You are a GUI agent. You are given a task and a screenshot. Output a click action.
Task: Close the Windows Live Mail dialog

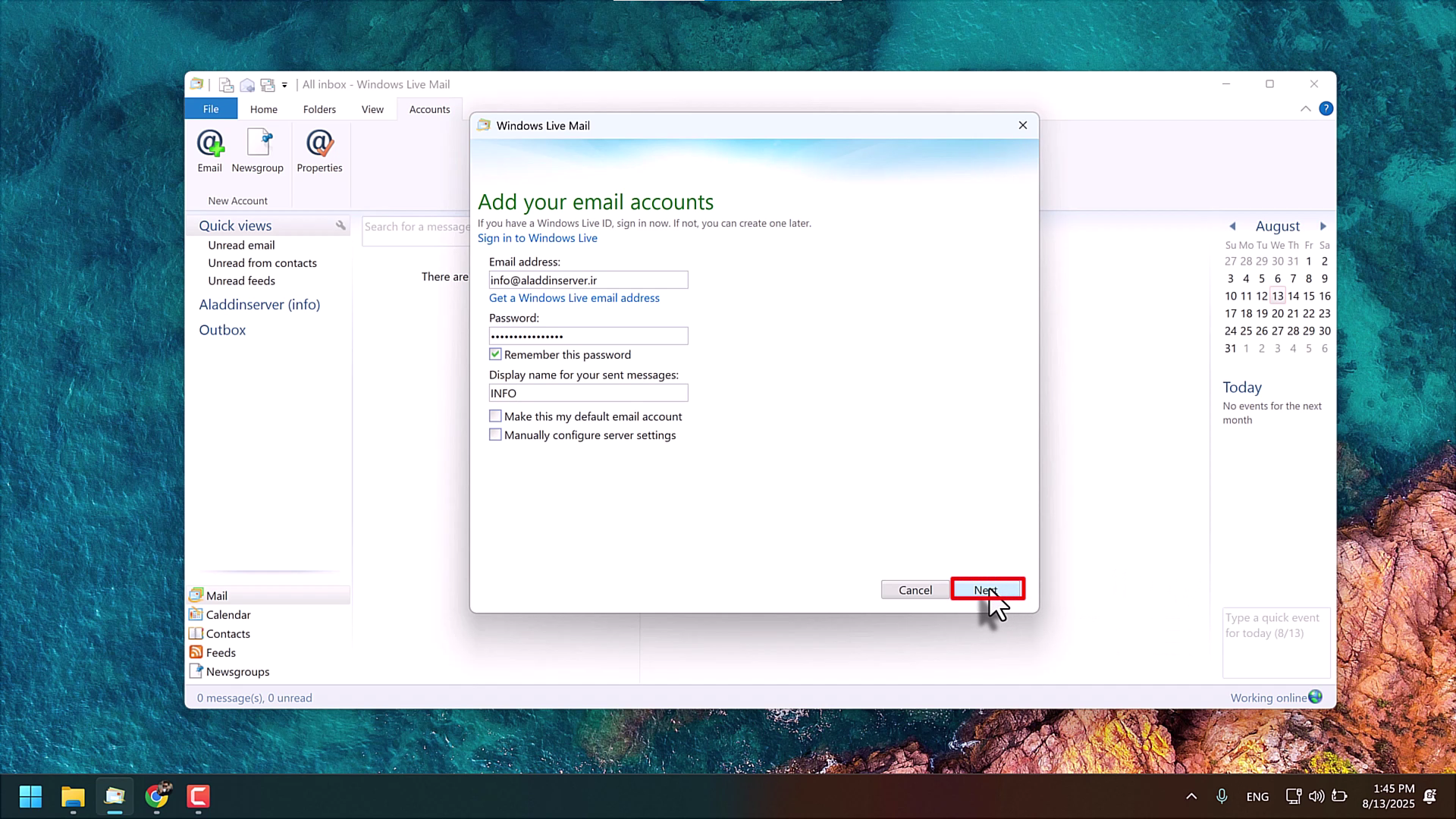[1023, 125]
